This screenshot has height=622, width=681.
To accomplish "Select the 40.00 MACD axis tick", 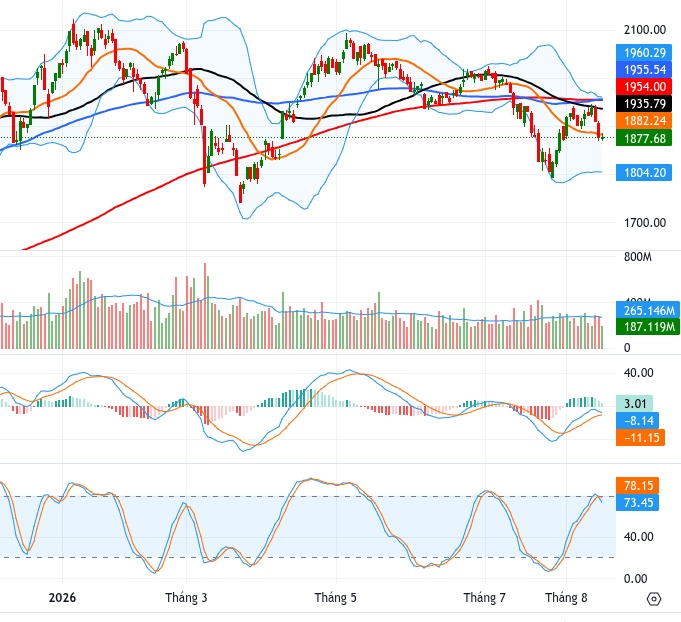I will click(638, 373).
